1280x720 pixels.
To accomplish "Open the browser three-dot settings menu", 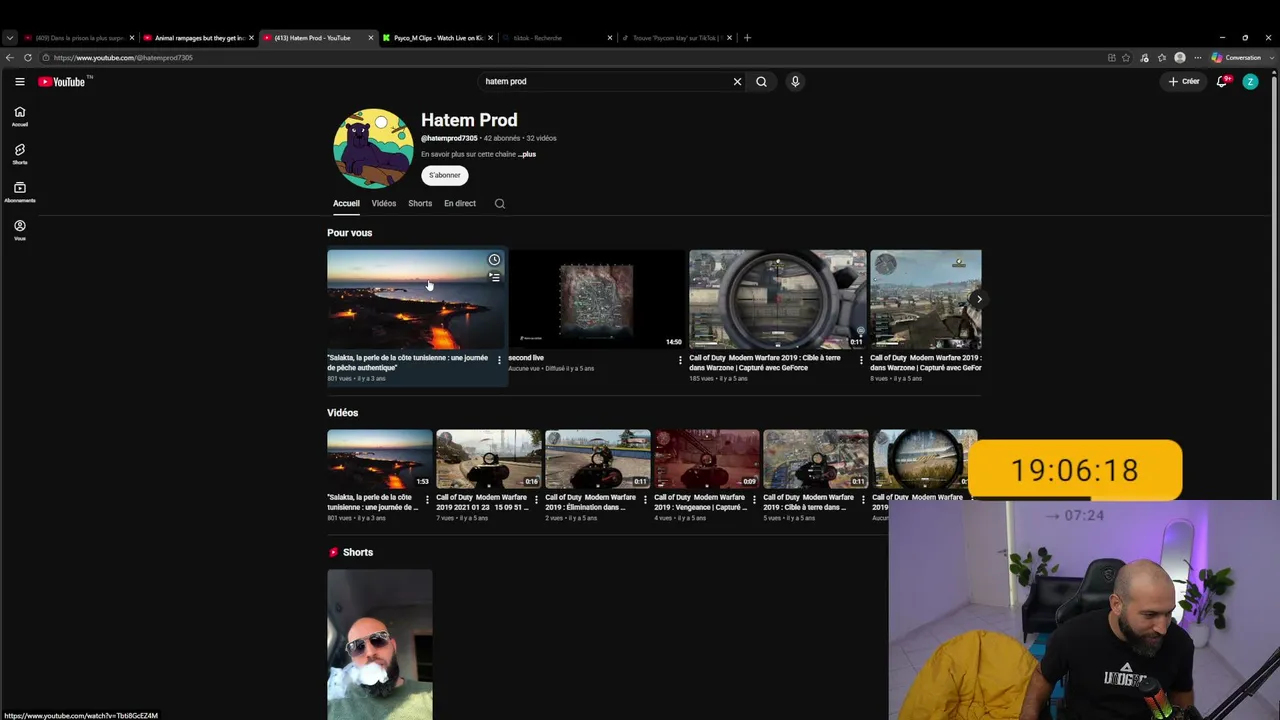I will pos(1198,58).
